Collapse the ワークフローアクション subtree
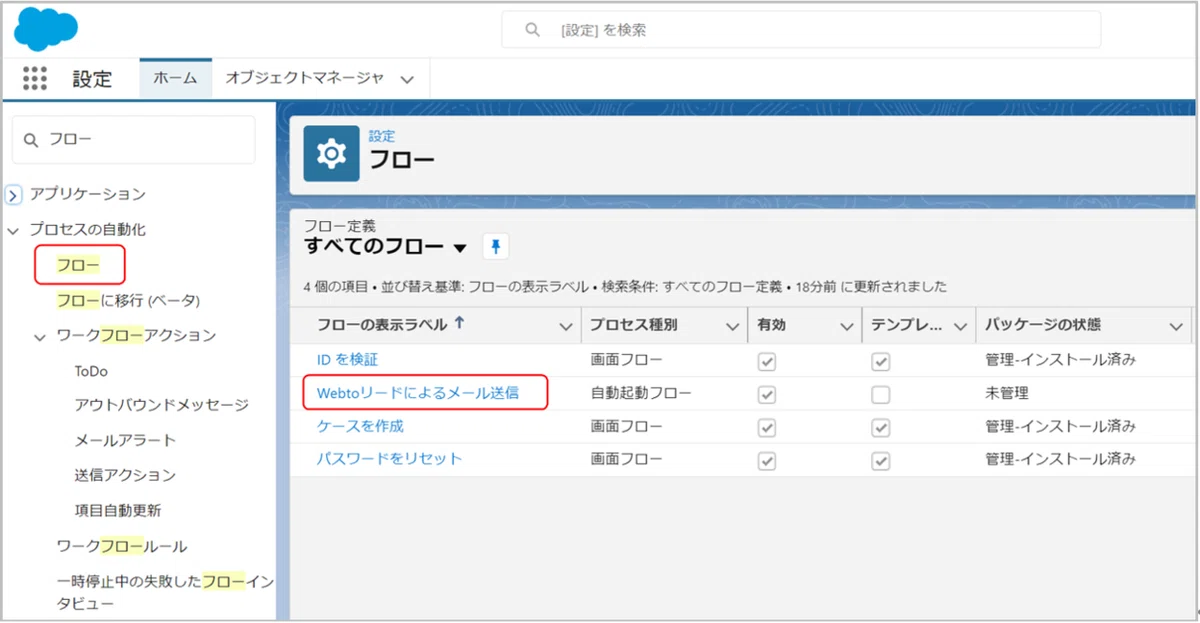The height and width of the screenshot is (623, 1200). 40,336
